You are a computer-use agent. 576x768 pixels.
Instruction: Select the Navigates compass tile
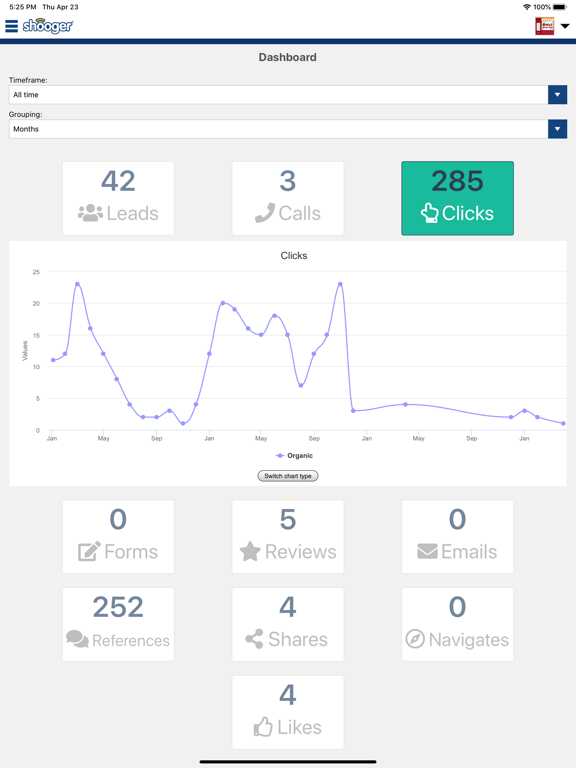pos(457,624)
